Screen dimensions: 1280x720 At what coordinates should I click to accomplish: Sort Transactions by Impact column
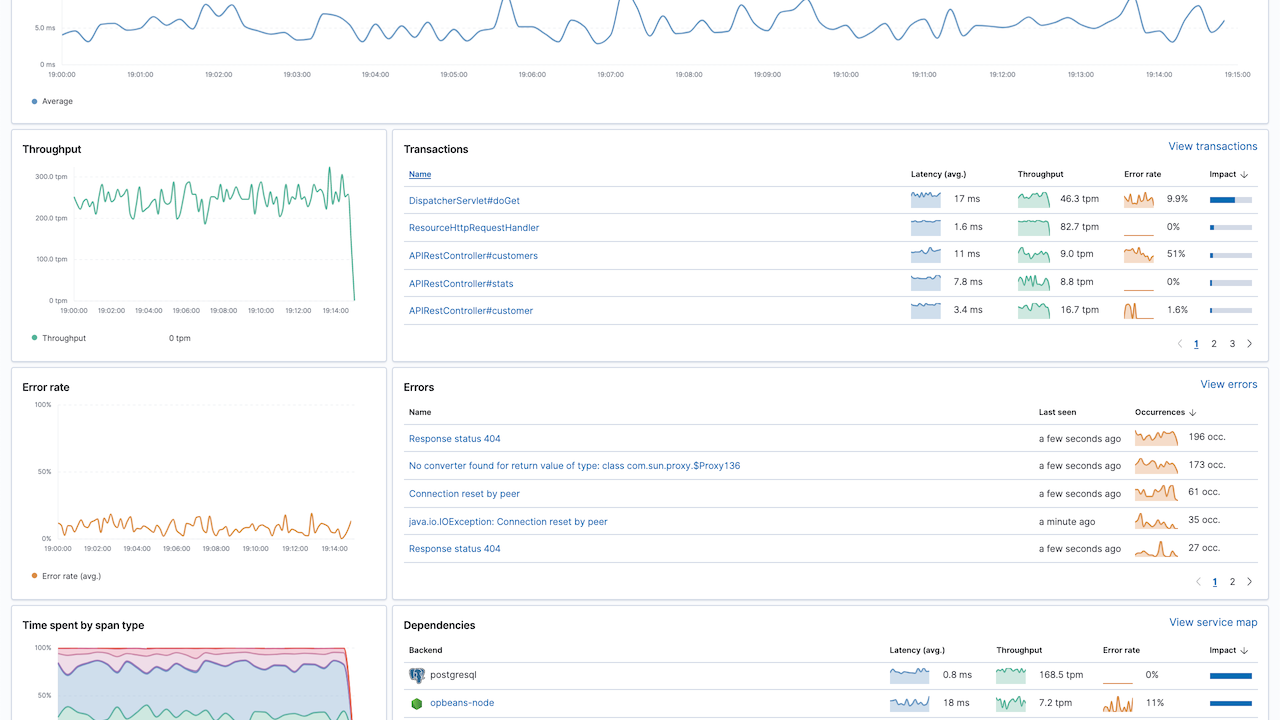1229,174
